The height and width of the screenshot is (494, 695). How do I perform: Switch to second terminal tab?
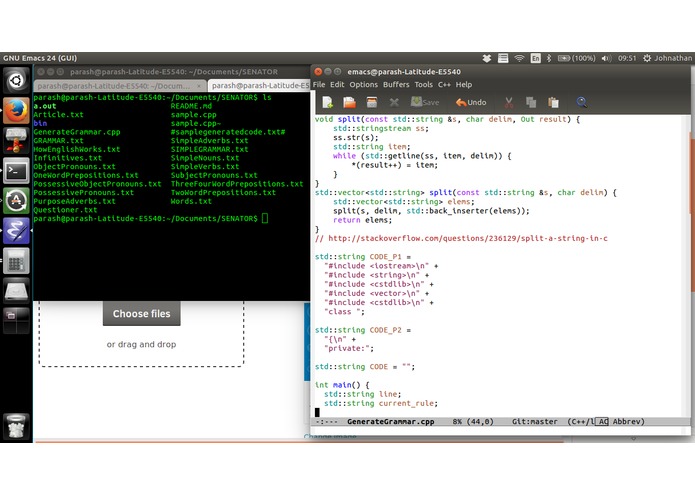click(x=260, y=86)
